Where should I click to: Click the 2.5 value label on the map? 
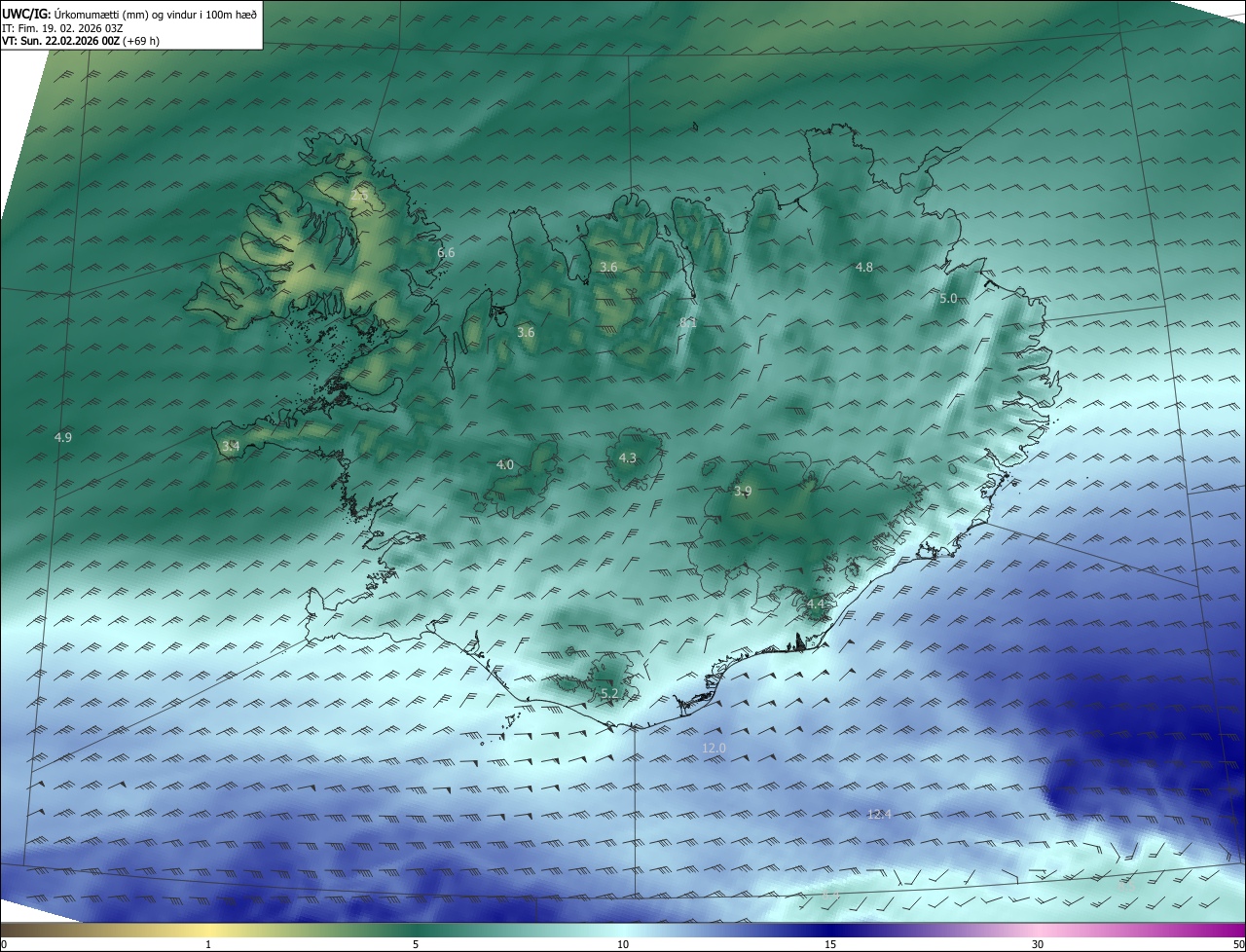coord(359,196)
